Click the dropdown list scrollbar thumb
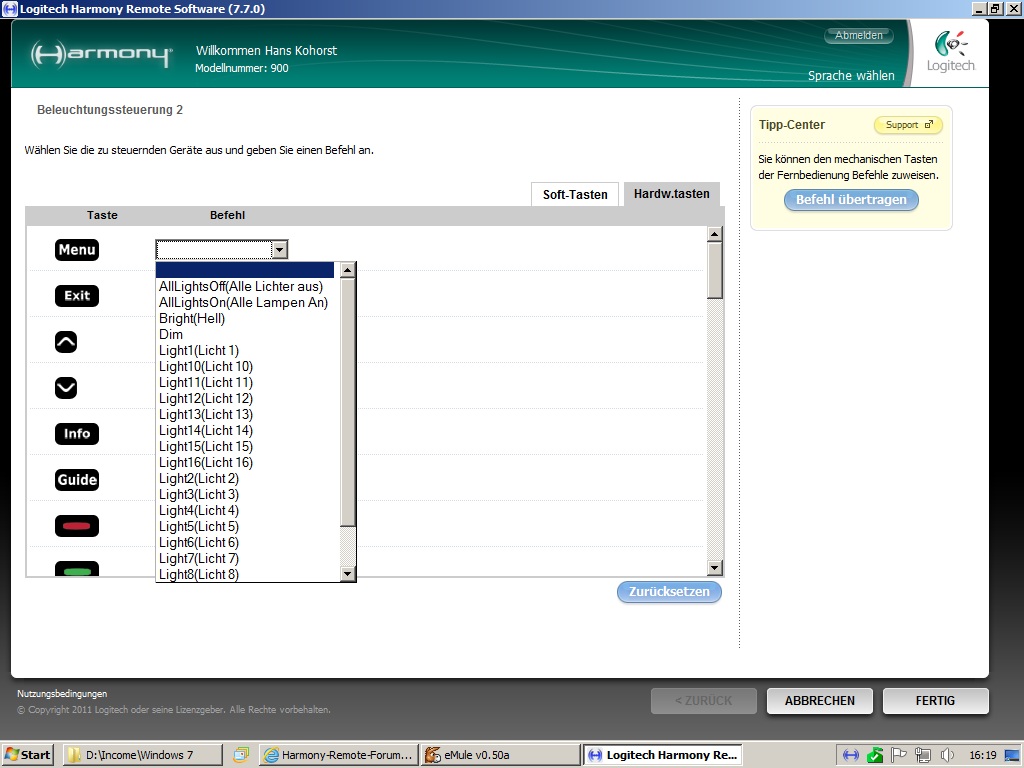This screenshot has width=1024, height=768. (348, 402)
